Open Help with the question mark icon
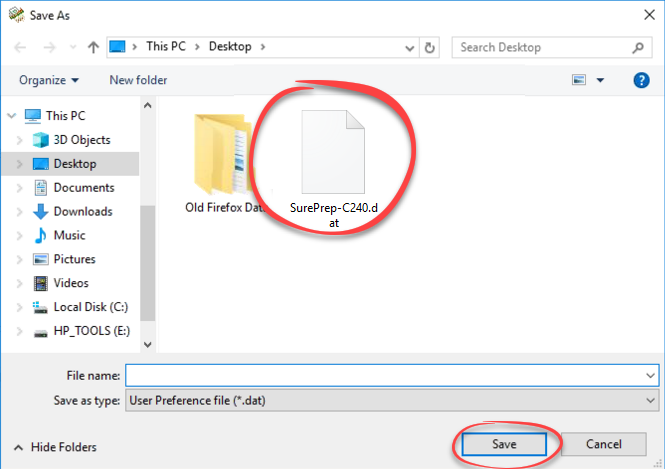This screenshot has width=665, height=469. (642, 80)
